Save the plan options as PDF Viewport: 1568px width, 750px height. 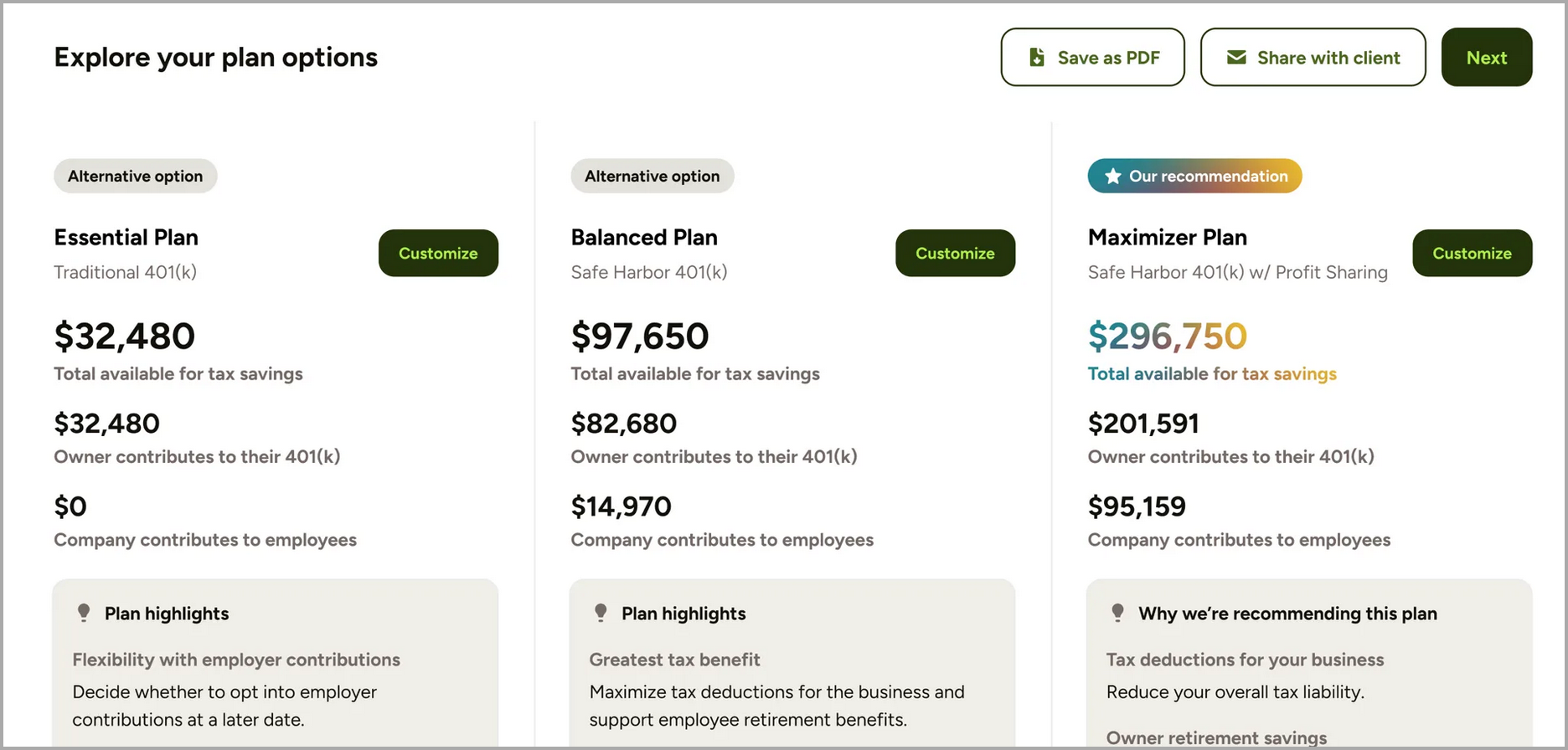(x=1092, y=58)
